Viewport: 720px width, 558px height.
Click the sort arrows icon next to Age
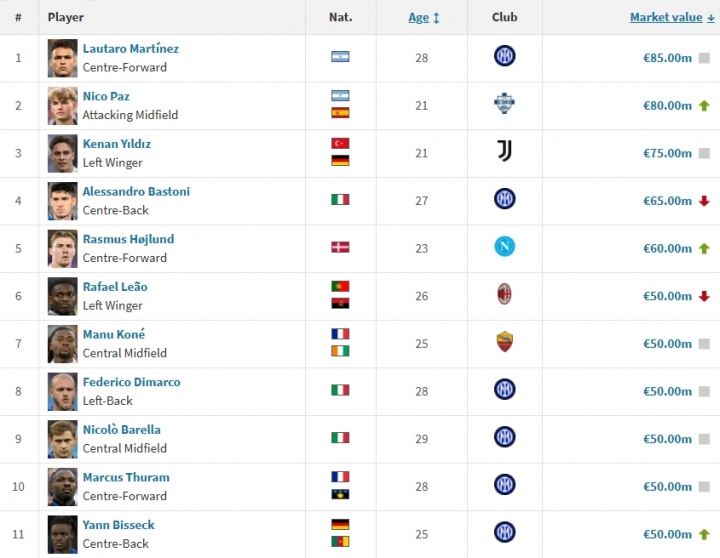pyautogui.click(x=436, y=18)
